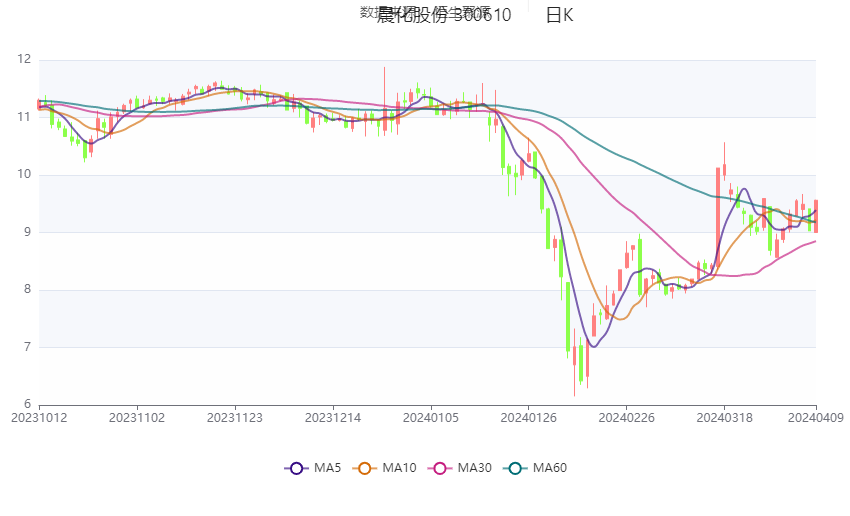Click the 日K chart title label
The width and height of the screenshot is (850, 516).
point(559,15)
